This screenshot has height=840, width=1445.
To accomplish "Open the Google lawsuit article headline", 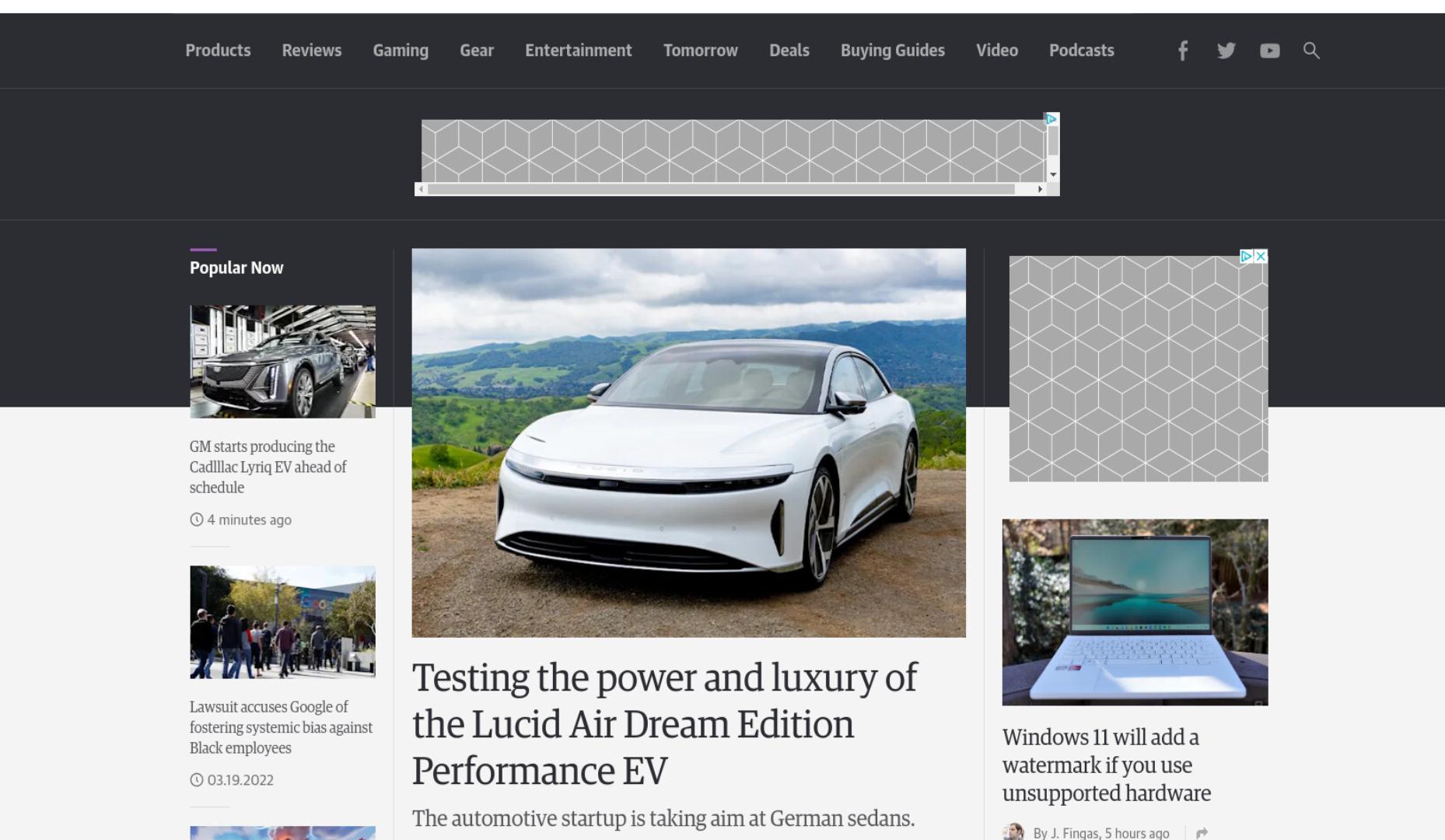I will (281, 727).
